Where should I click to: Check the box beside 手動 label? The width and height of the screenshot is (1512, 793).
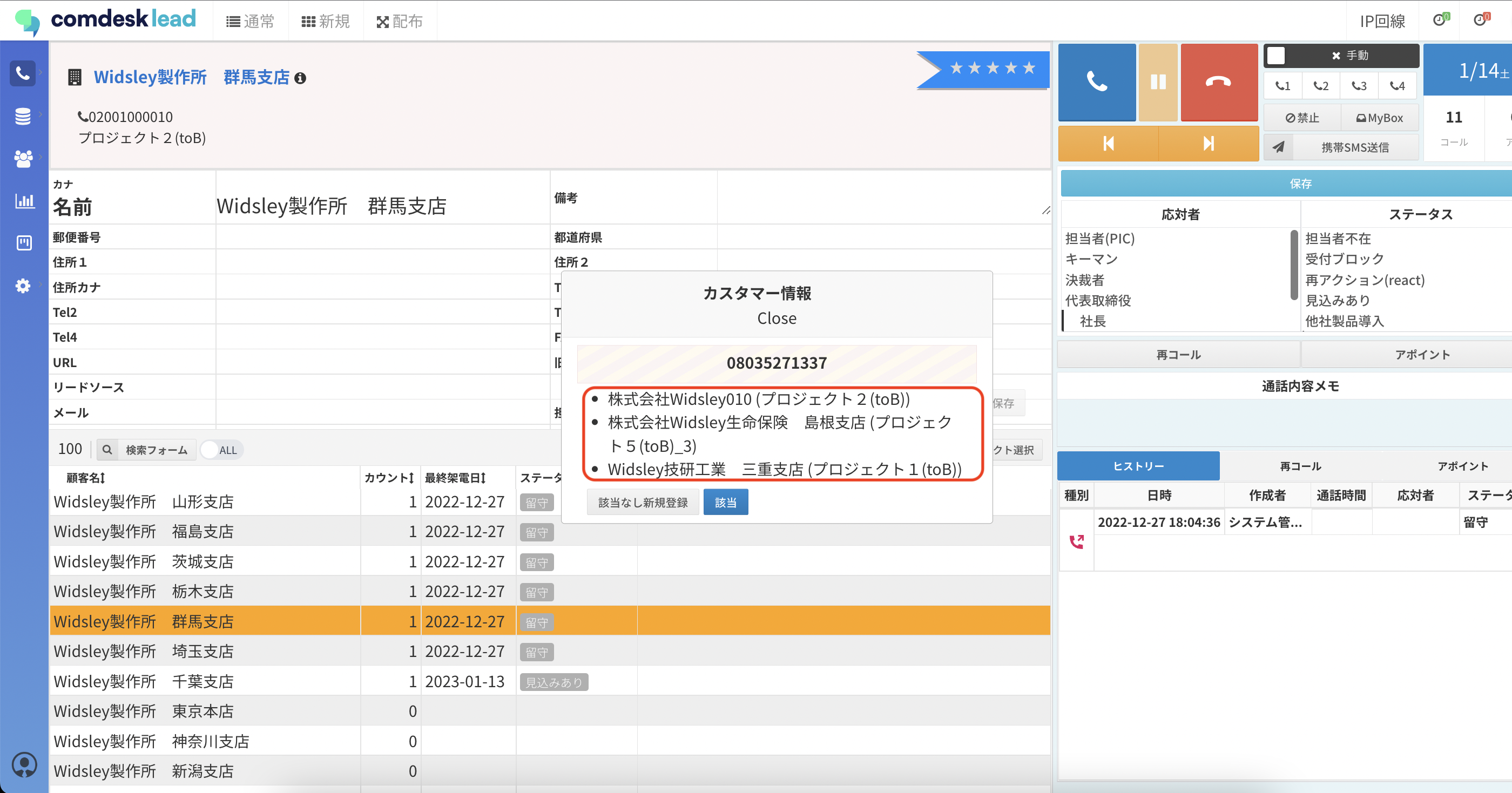1276,56
